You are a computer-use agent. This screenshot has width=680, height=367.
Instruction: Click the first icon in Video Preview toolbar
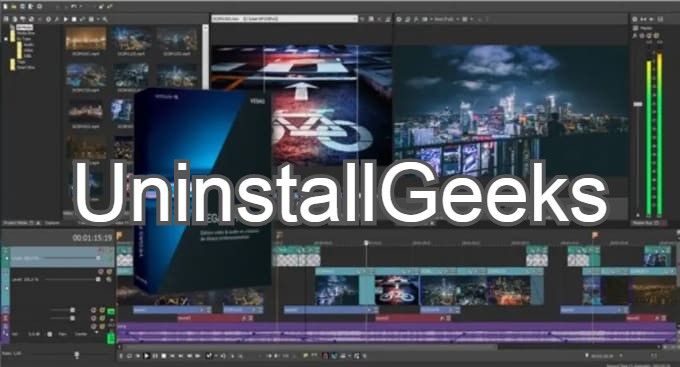(399, 19)
